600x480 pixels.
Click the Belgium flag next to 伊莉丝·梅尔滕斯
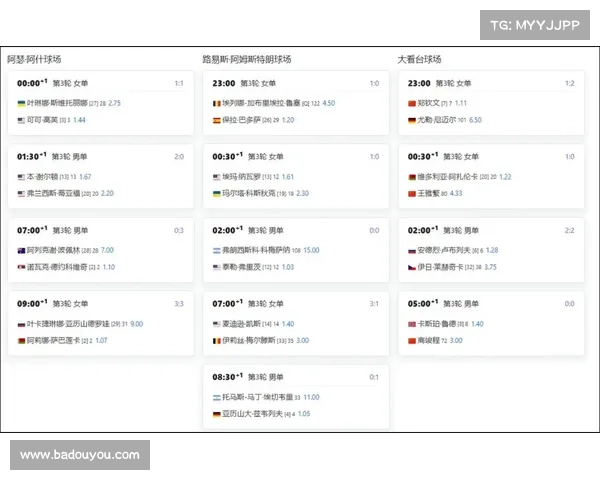[217, 340]
